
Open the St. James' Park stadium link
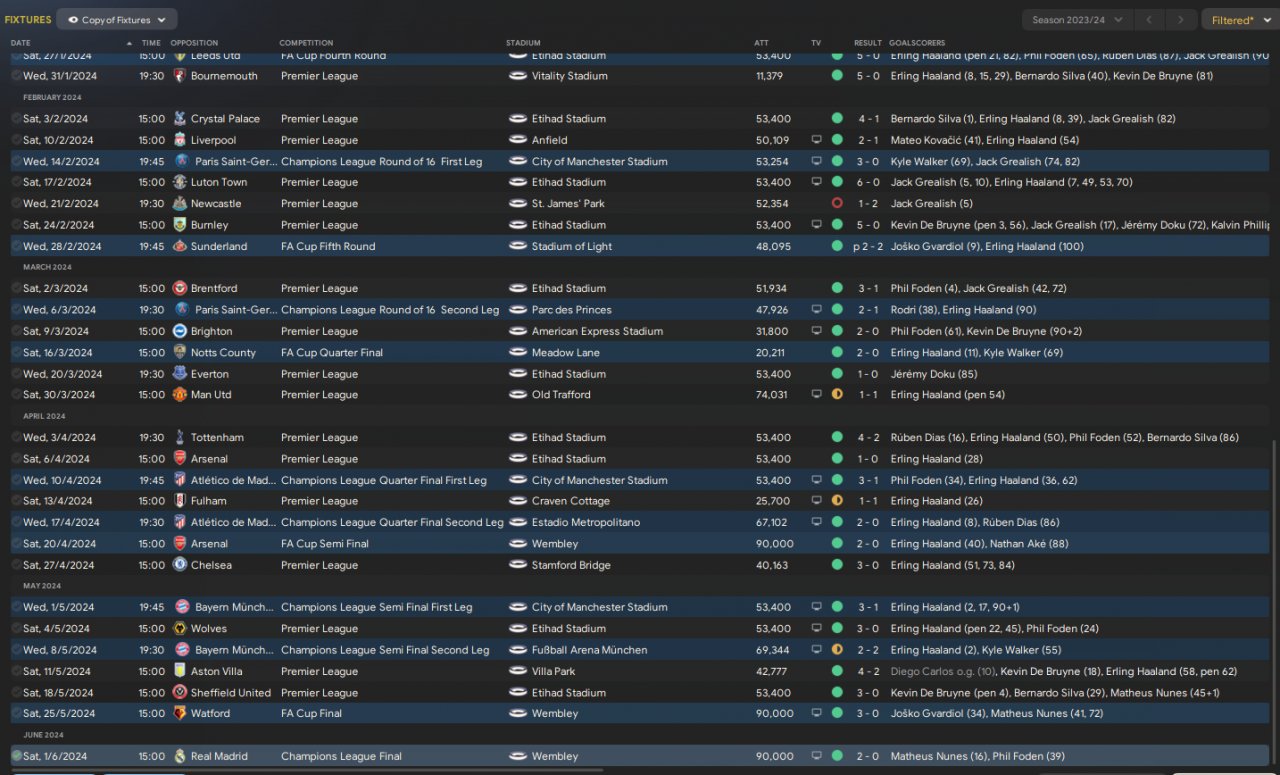[x=568, y=204]
